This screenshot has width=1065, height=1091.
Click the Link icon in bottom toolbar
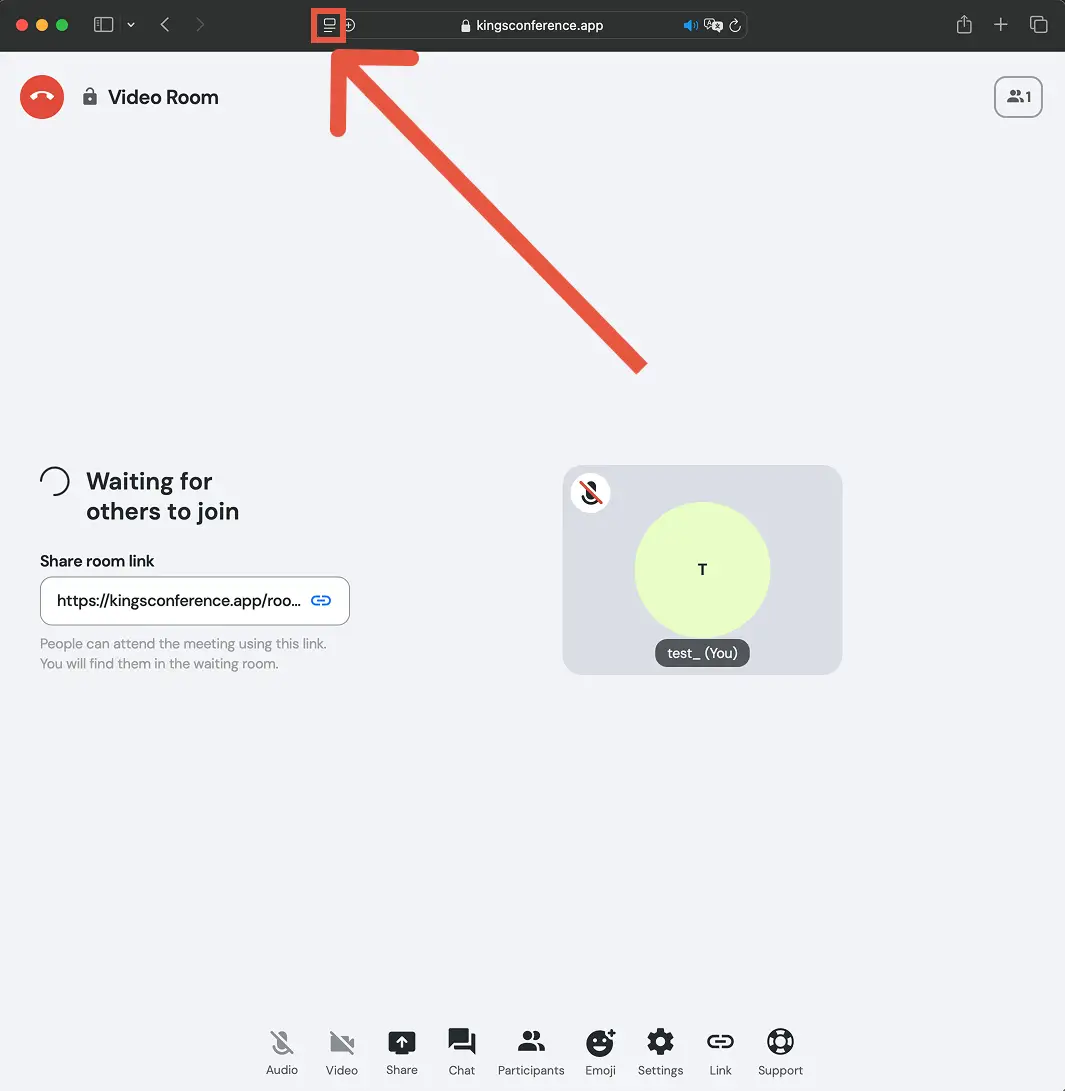click(720, 1052)
